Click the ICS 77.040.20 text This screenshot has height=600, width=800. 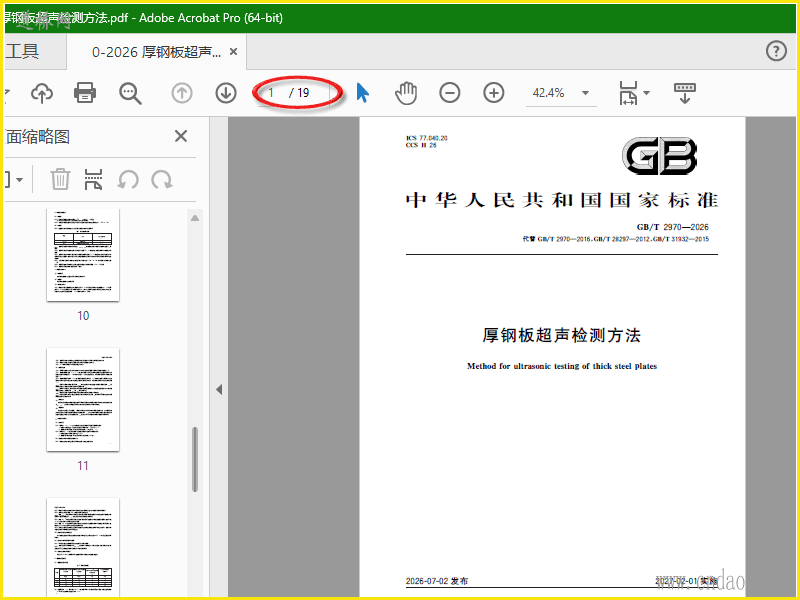click(427, 138)
